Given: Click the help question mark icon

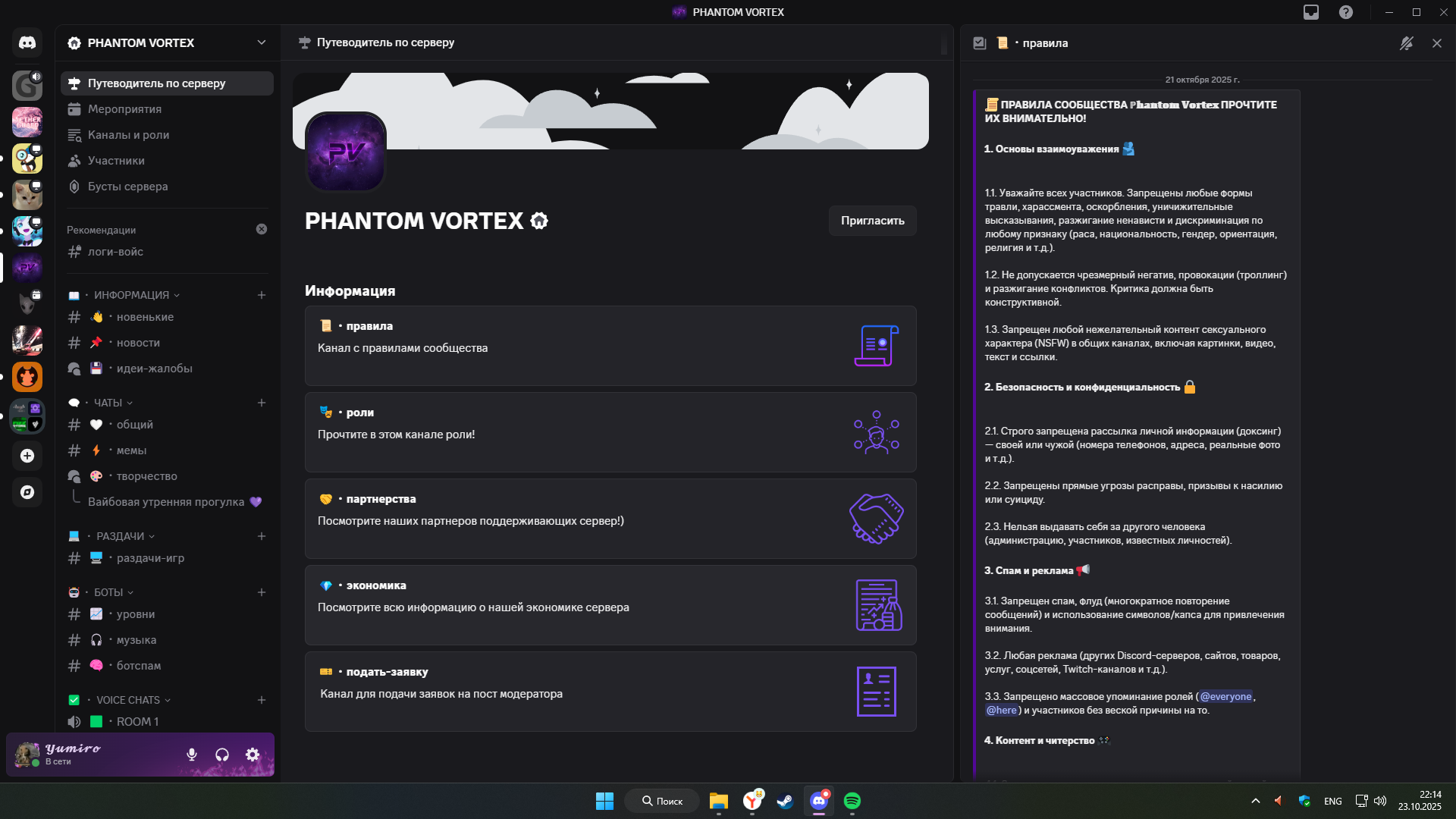Looking at the screenshot, I should [1346, 12].
